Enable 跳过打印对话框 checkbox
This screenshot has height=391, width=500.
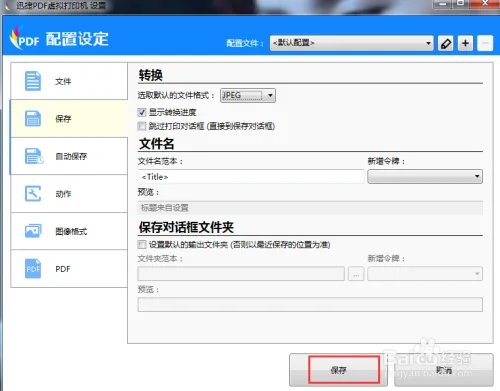[x=142, y=126]
